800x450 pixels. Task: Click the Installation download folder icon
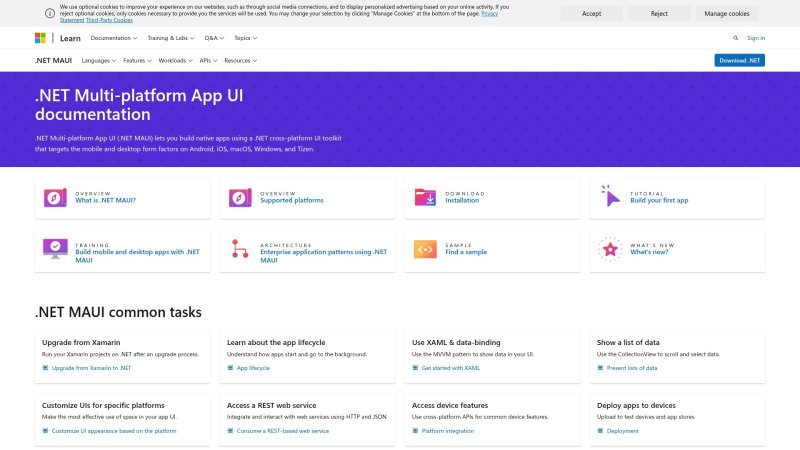[x=425, y=197]
